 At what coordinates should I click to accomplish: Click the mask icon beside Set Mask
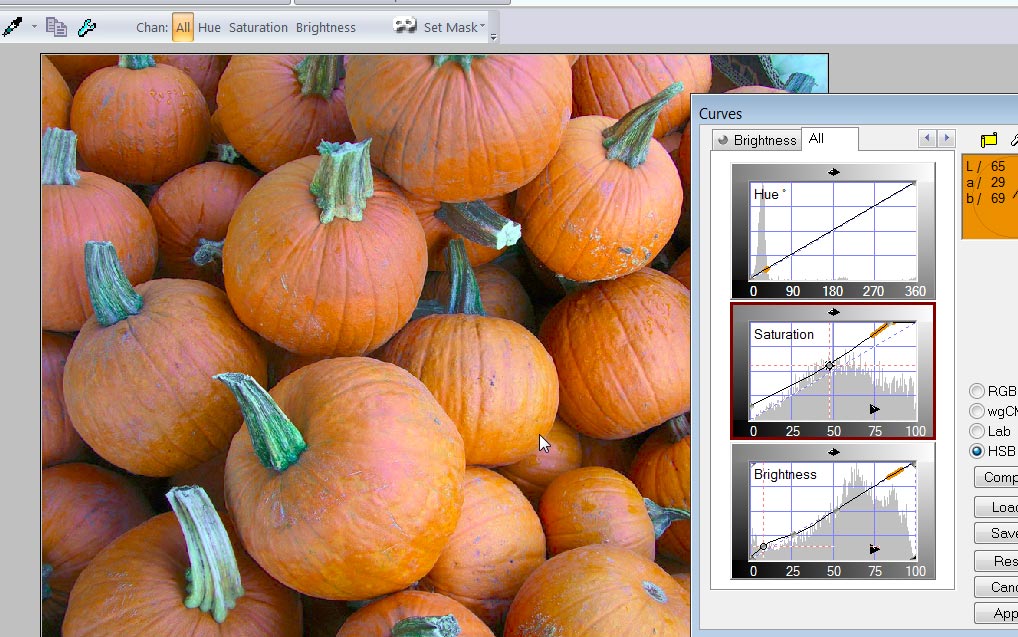[405, 26]
